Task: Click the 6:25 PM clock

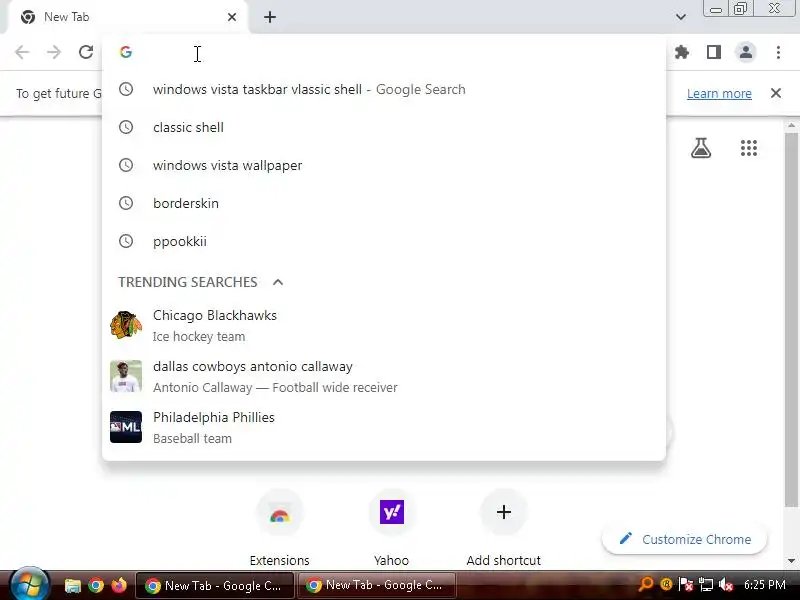Action: point(764,585)
